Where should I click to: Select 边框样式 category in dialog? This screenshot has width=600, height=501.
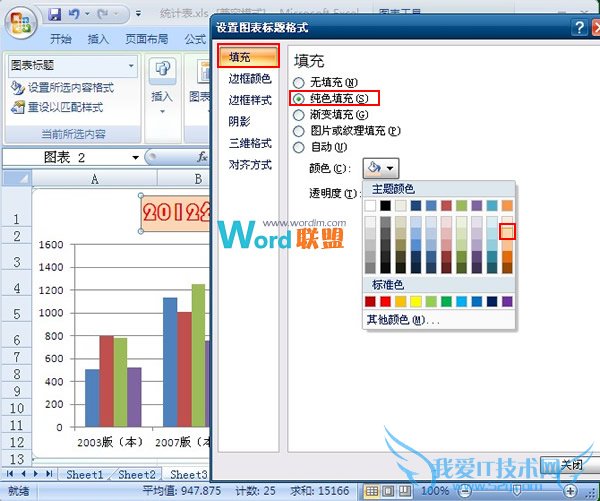pos(249,100)
